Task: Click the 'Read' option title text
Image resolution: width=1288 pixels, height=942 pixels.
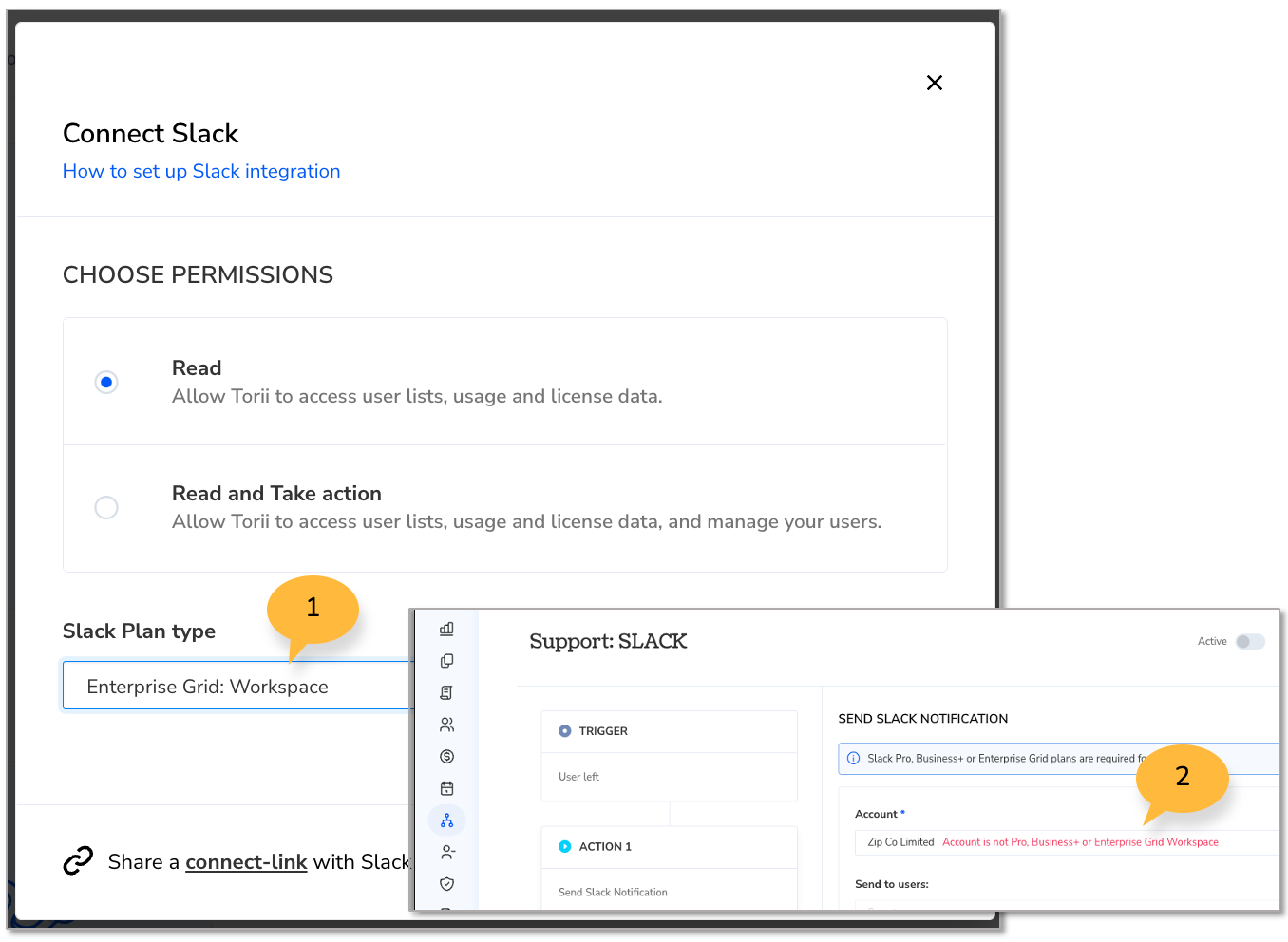Action: (x=197, y=367)
